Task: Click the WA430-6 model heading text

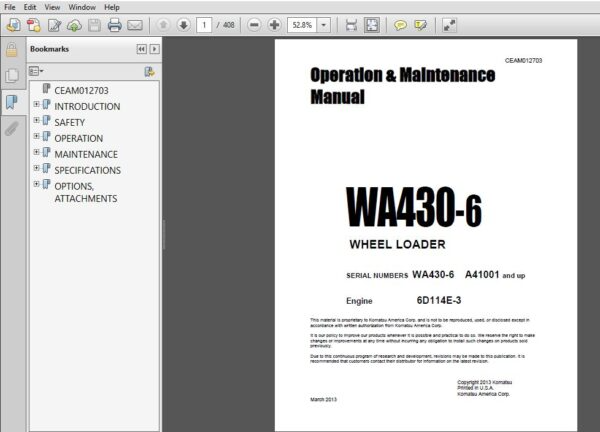Action: coord(413,207)
